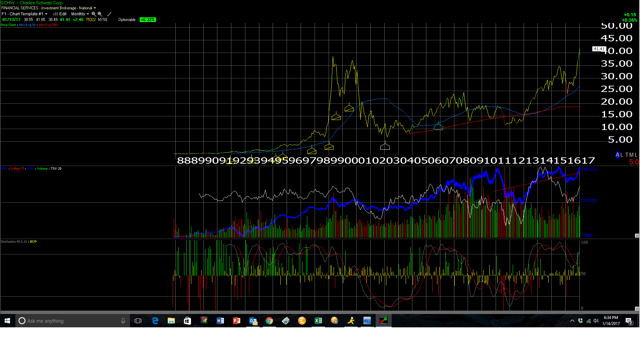640x360 pixels.
Task: Launch Google Chrome from the taskbar
Action: (x=269, y=321)
